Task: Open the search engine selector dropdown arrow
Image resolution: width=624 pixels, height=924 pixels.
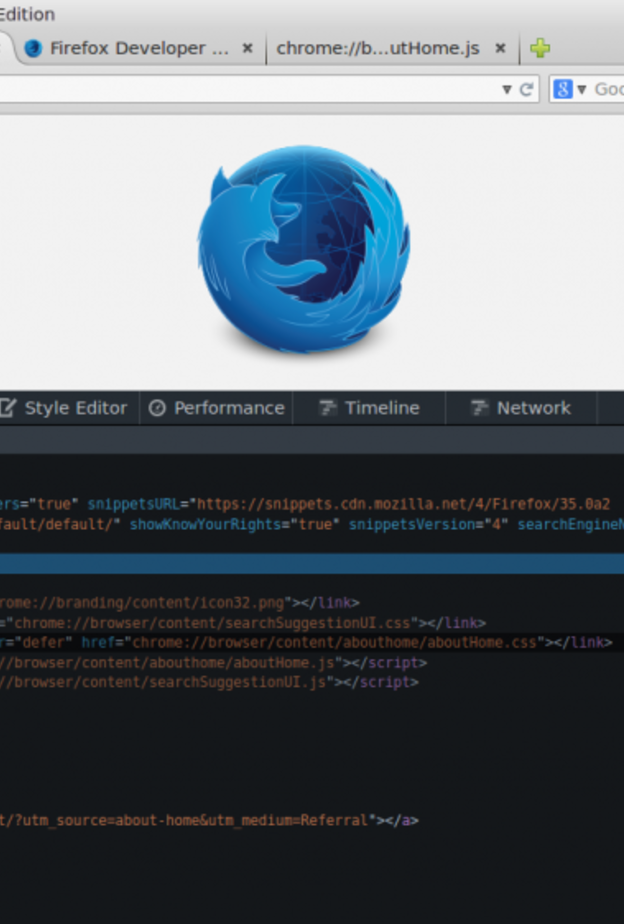Action: pos(582,89)
